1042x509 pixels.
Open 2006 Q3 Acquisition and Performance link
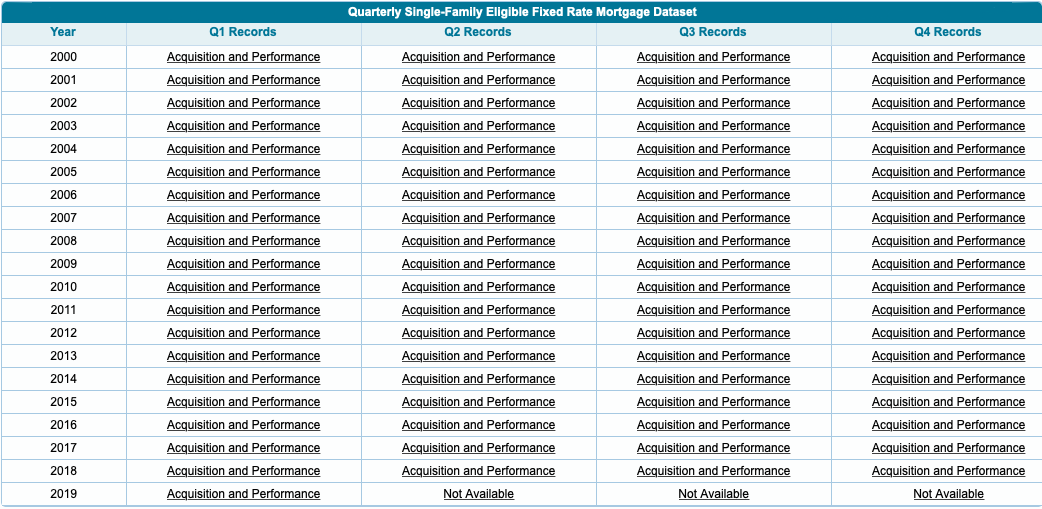[x=713, y=195]
